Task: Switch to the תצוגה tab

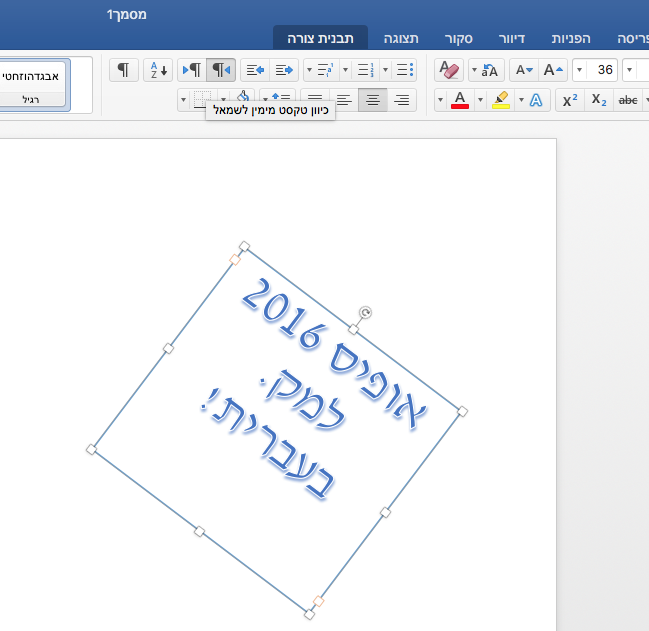Action: (x=401, y=38)
